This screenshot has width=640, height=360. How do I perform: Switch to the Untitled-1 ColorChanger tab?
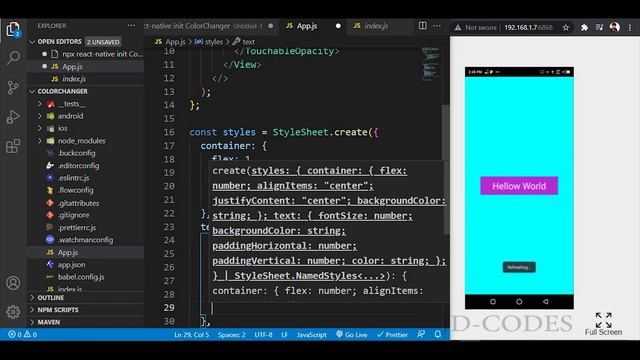(x=210, y=26)
